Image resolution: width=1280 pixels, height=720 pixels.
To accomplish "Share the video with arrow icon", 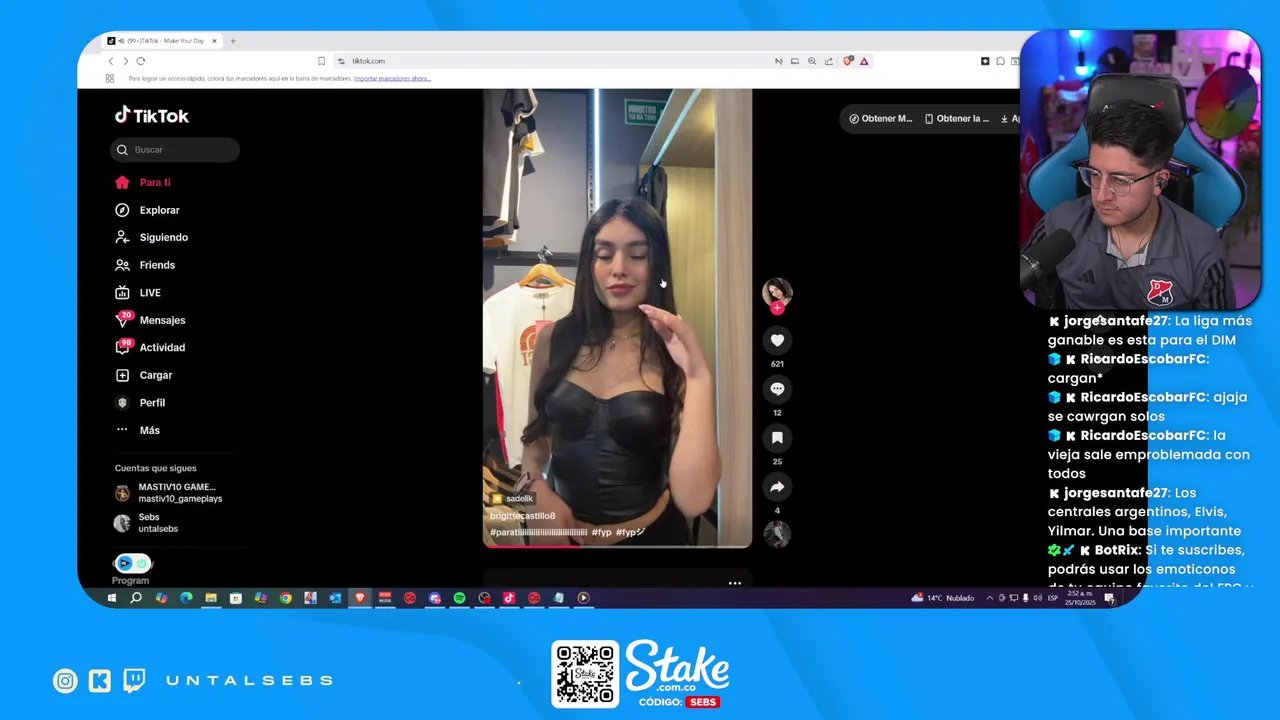I will point(777,487).
